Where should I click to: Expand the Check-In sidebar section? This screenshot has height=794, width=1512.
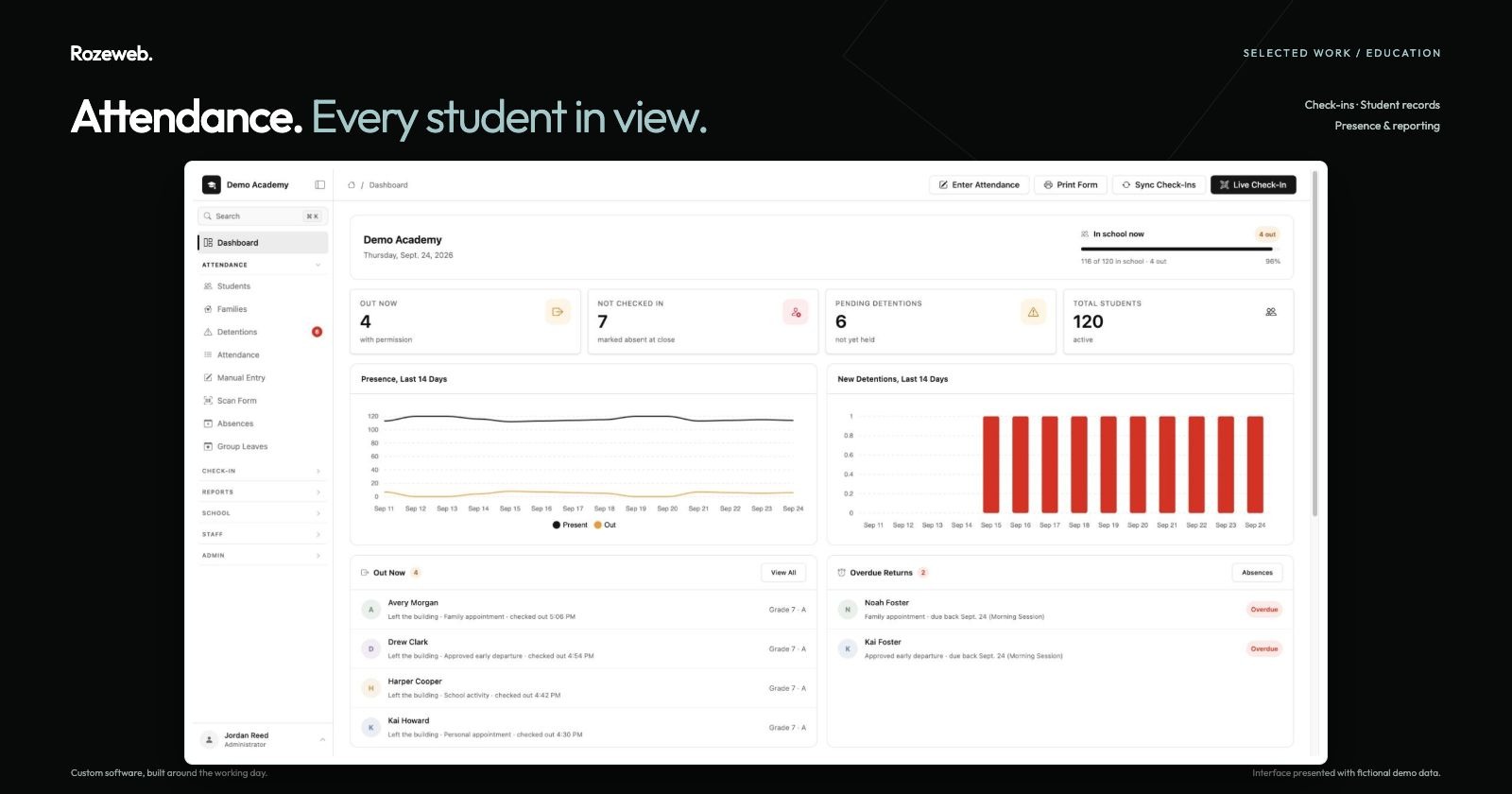pos(318,471)
